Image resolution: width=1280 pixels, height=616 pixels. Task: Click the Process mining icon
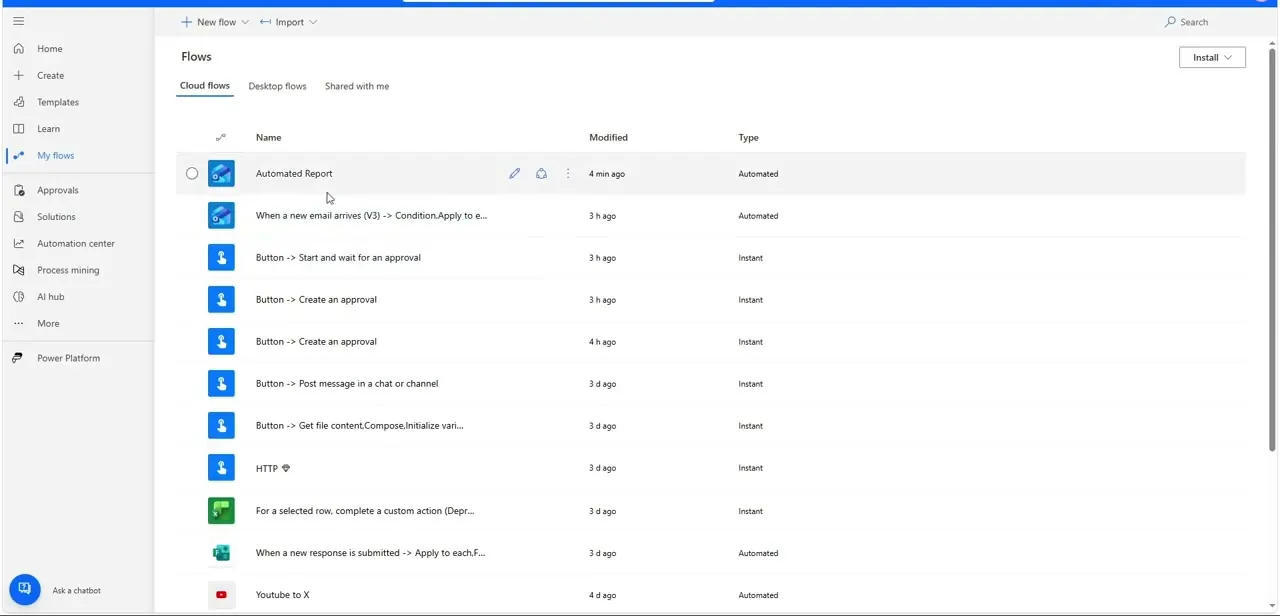tap(18, 270)
